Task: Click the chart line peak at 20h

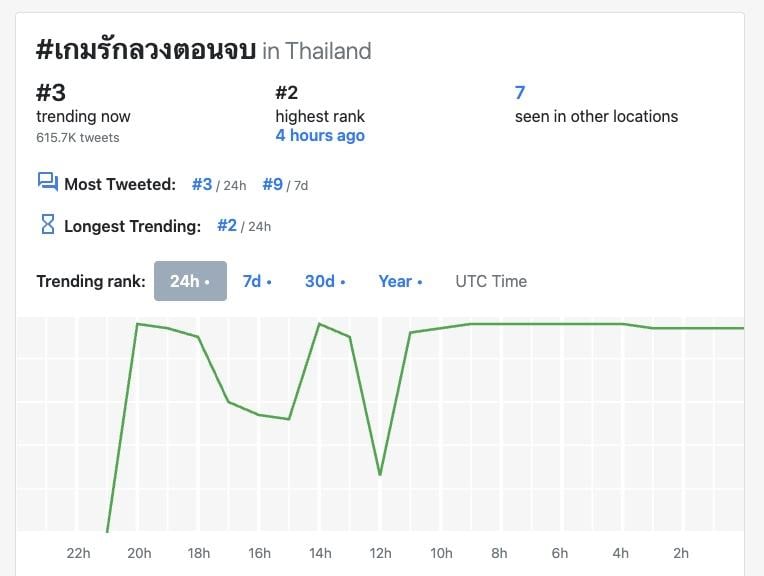Action: (137, 324)
